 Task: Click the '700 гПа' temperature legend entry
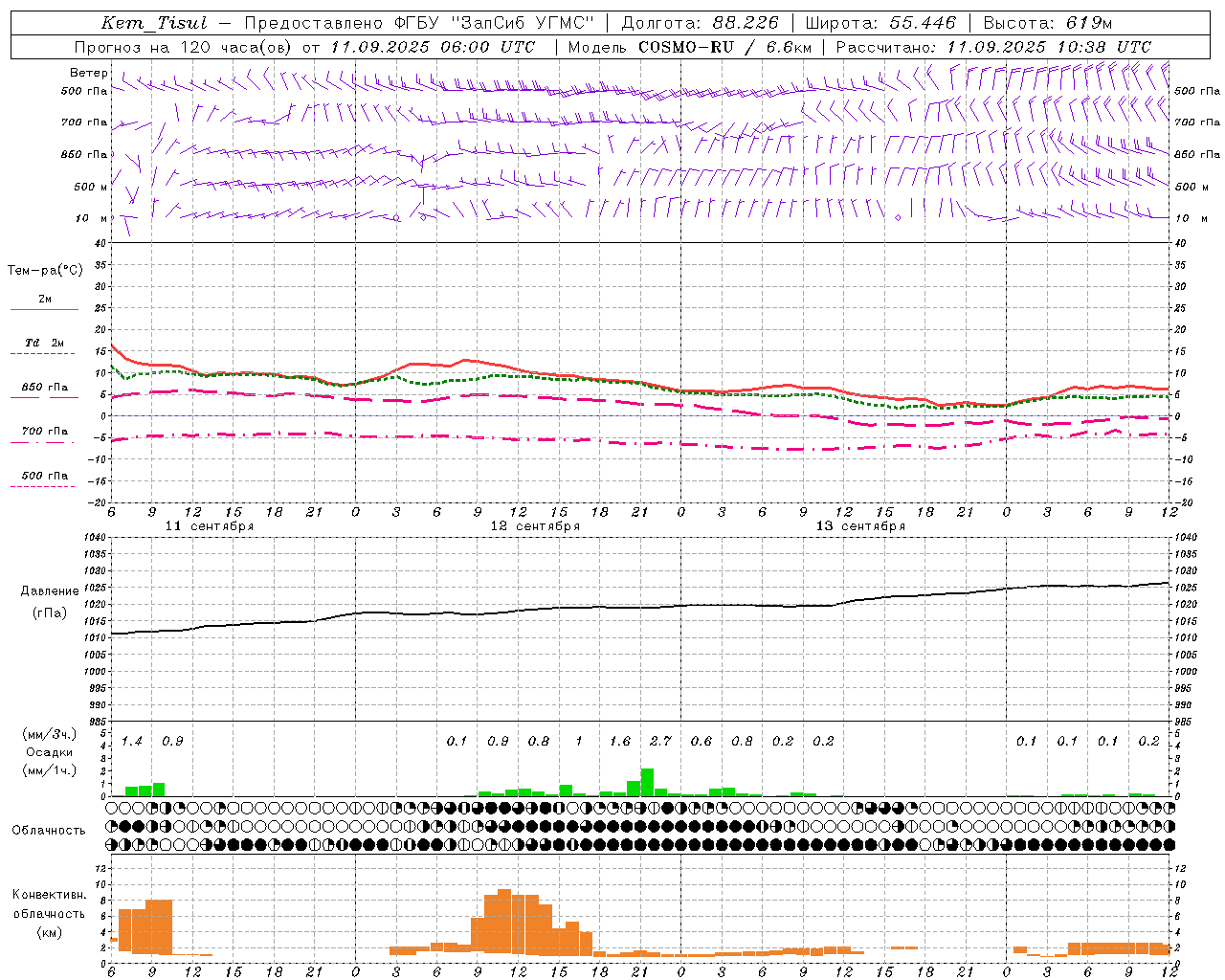point(45,432)
